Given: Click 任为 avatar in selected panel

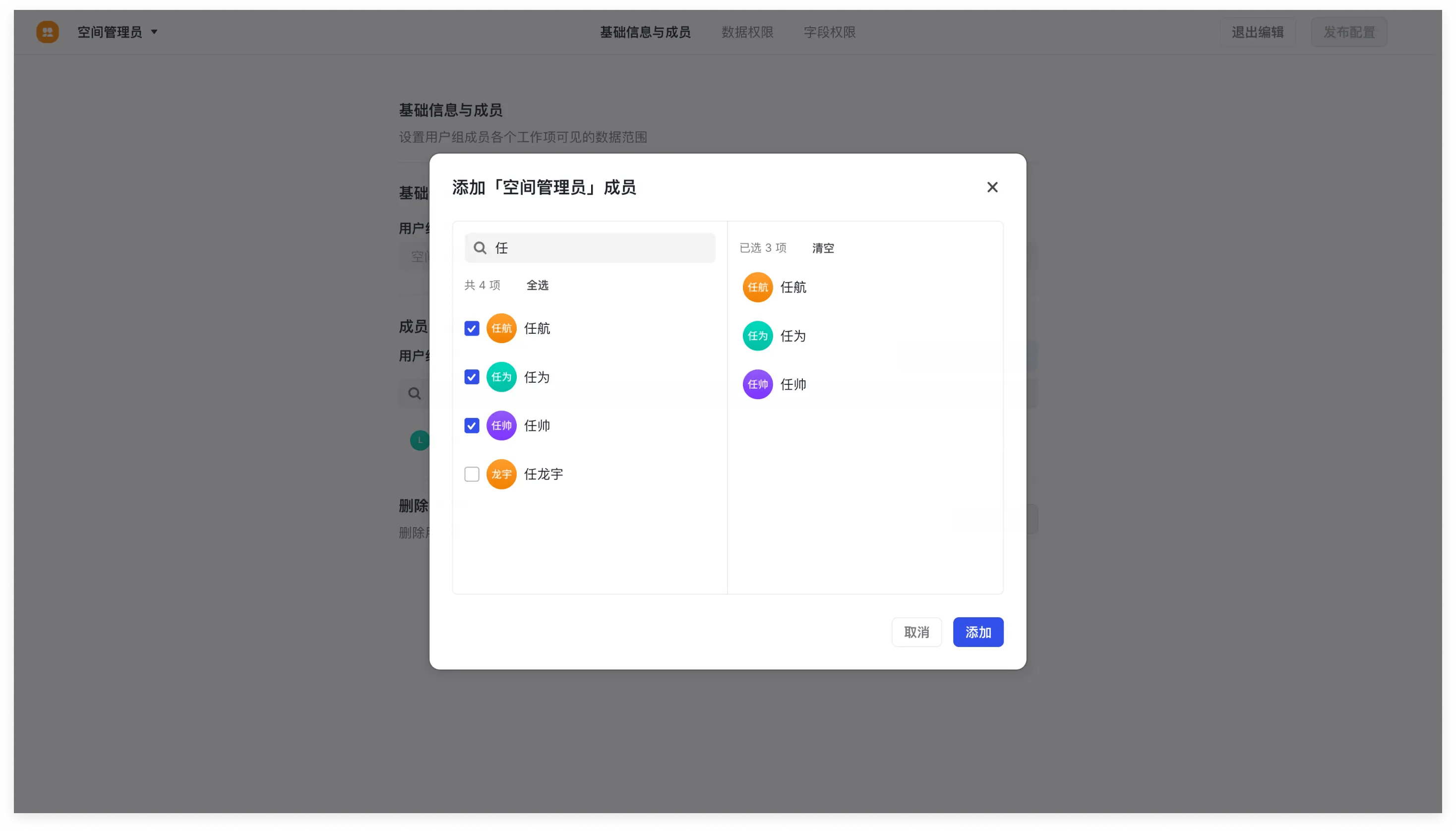Looking at the screenshot, I should tap(757, 336).
